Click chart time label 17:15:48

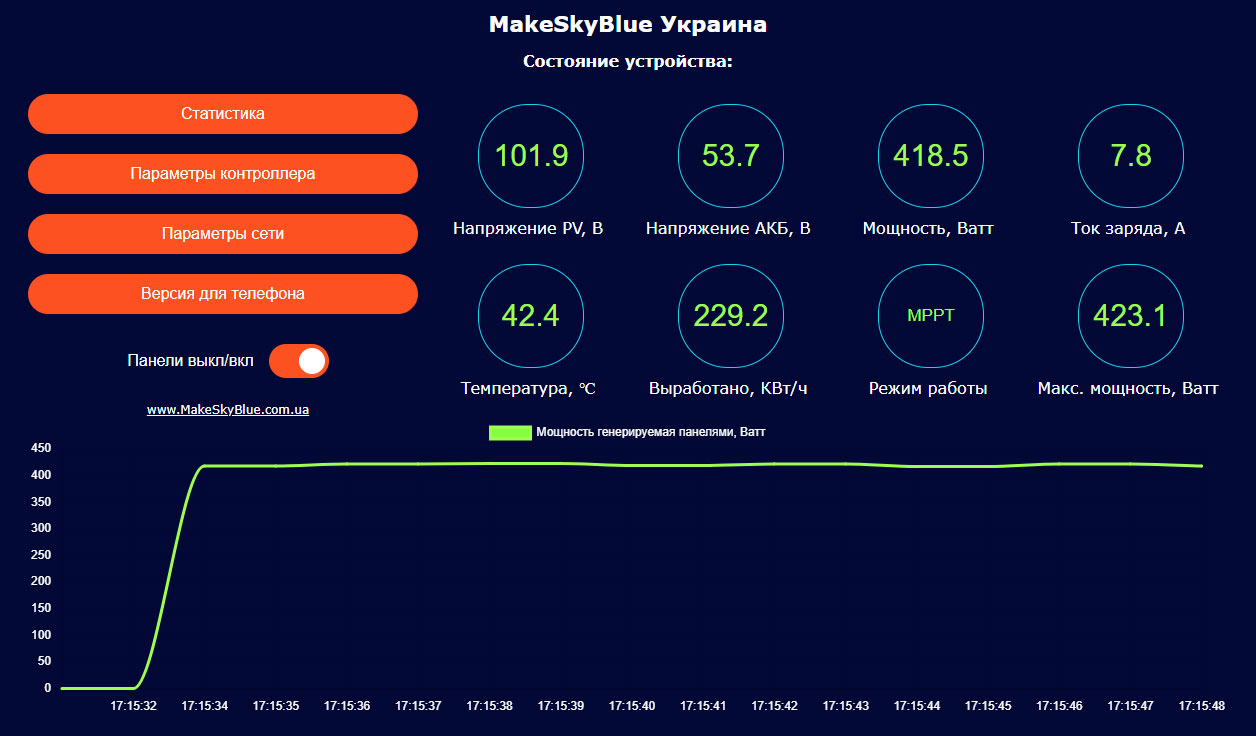click(x=1202, y=706)
